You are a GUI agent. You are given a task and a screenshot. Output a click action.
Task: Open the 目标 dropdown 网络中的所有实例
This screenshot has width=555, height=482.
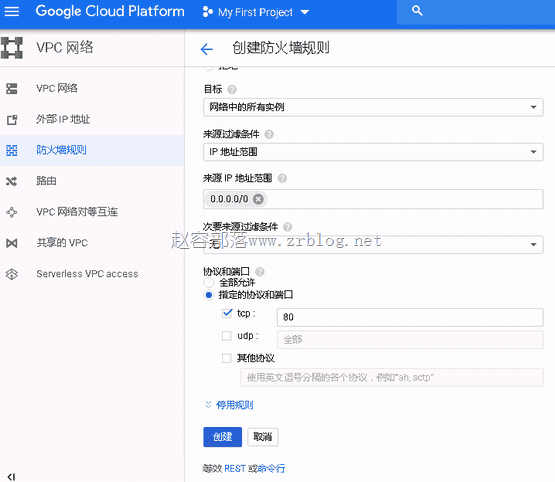point(373,107)
